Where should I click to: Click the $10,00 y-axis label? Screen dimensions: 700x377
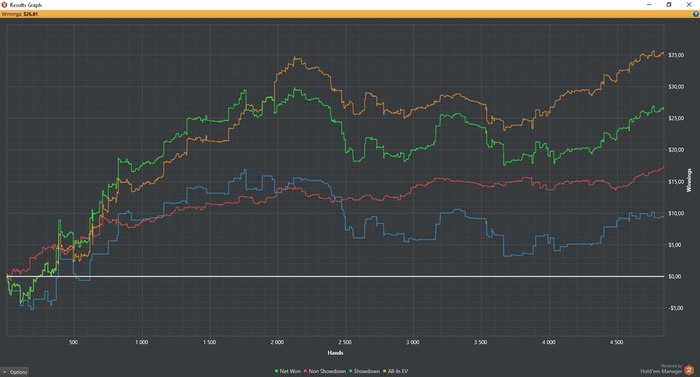click(x=676, y=214)
